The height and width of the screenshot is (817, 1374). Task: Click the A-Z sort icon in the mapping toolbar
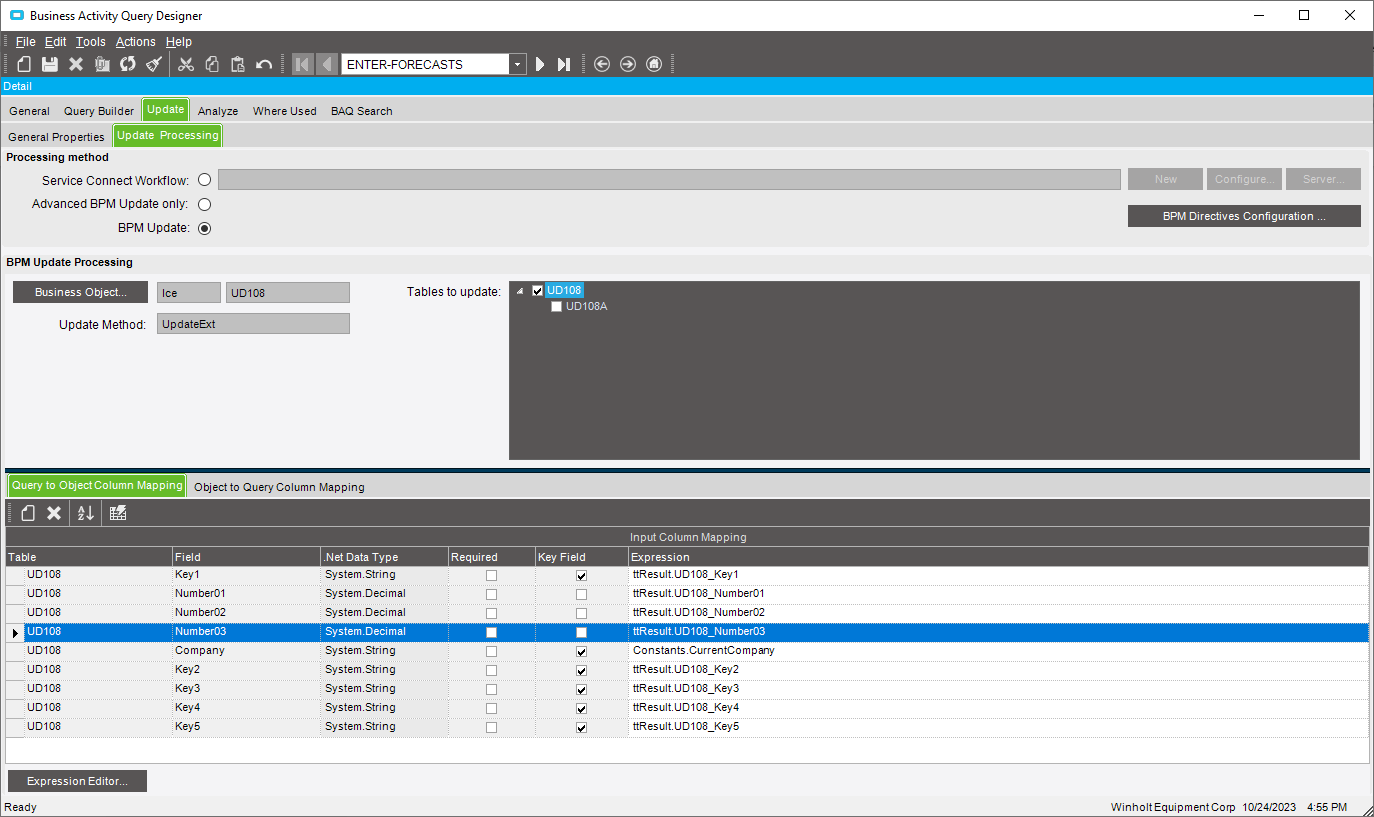click(85, 512)
